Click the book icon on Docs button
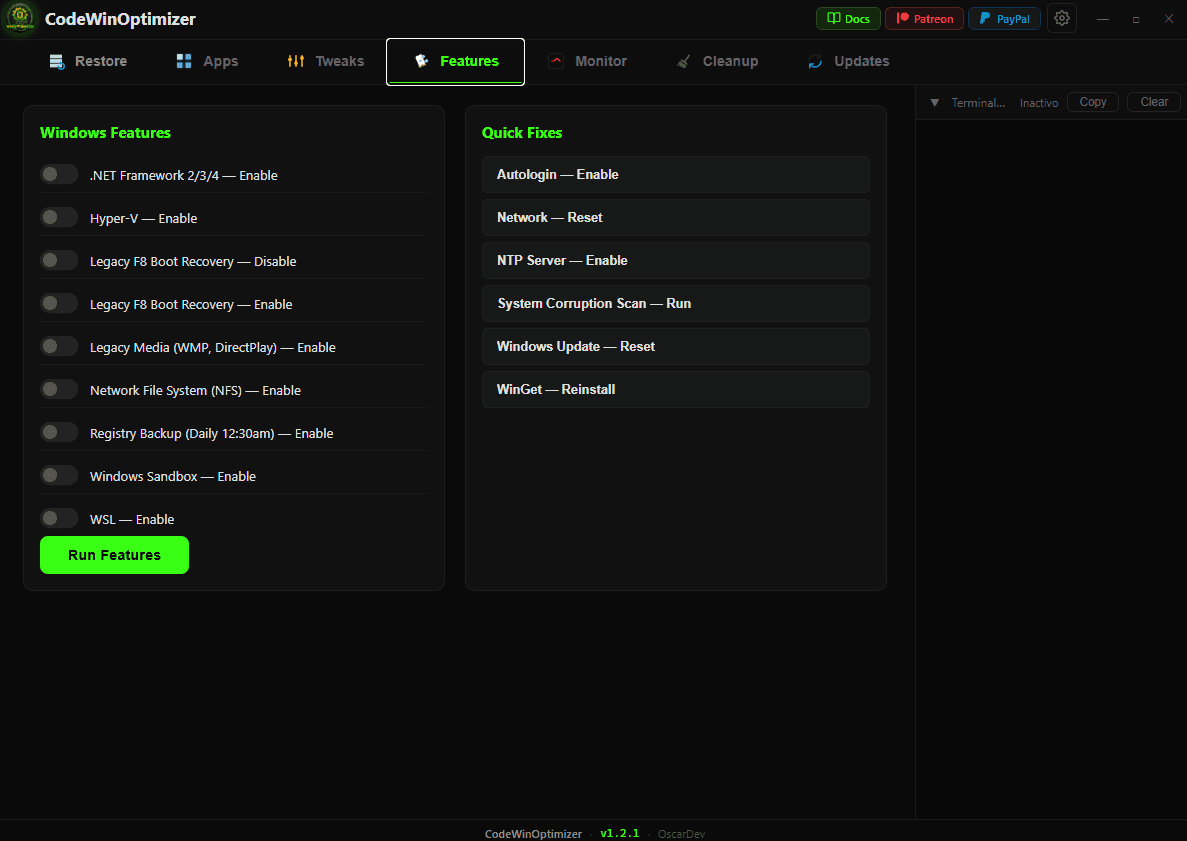The width and height of the screenshot is (1187, 841). coord(833,18)
